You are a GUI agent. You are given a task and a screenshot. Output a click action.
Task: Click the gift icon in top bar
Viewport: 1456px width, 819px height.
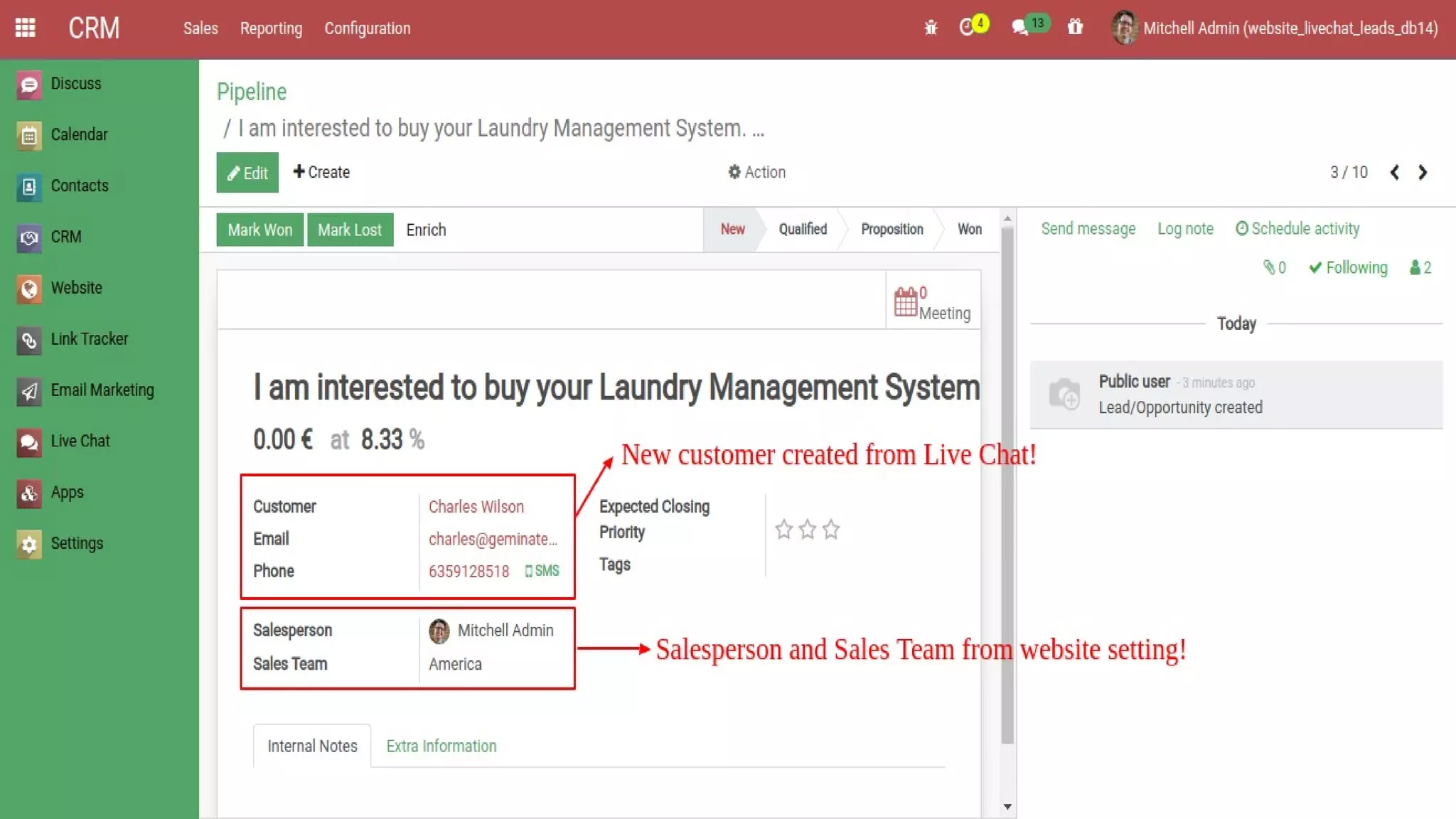click(x=1075, y=28)
